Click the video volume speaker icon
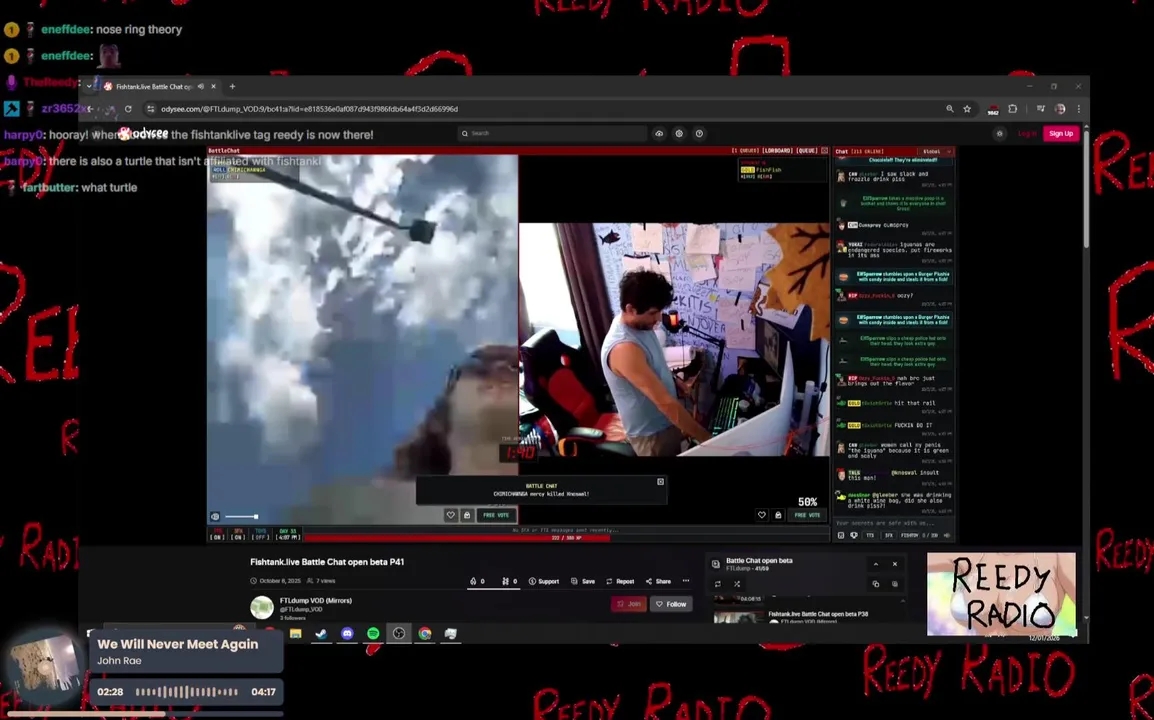Image resolution: width=1154 pixels, height=720 pixels. click(x=215, y=516)
